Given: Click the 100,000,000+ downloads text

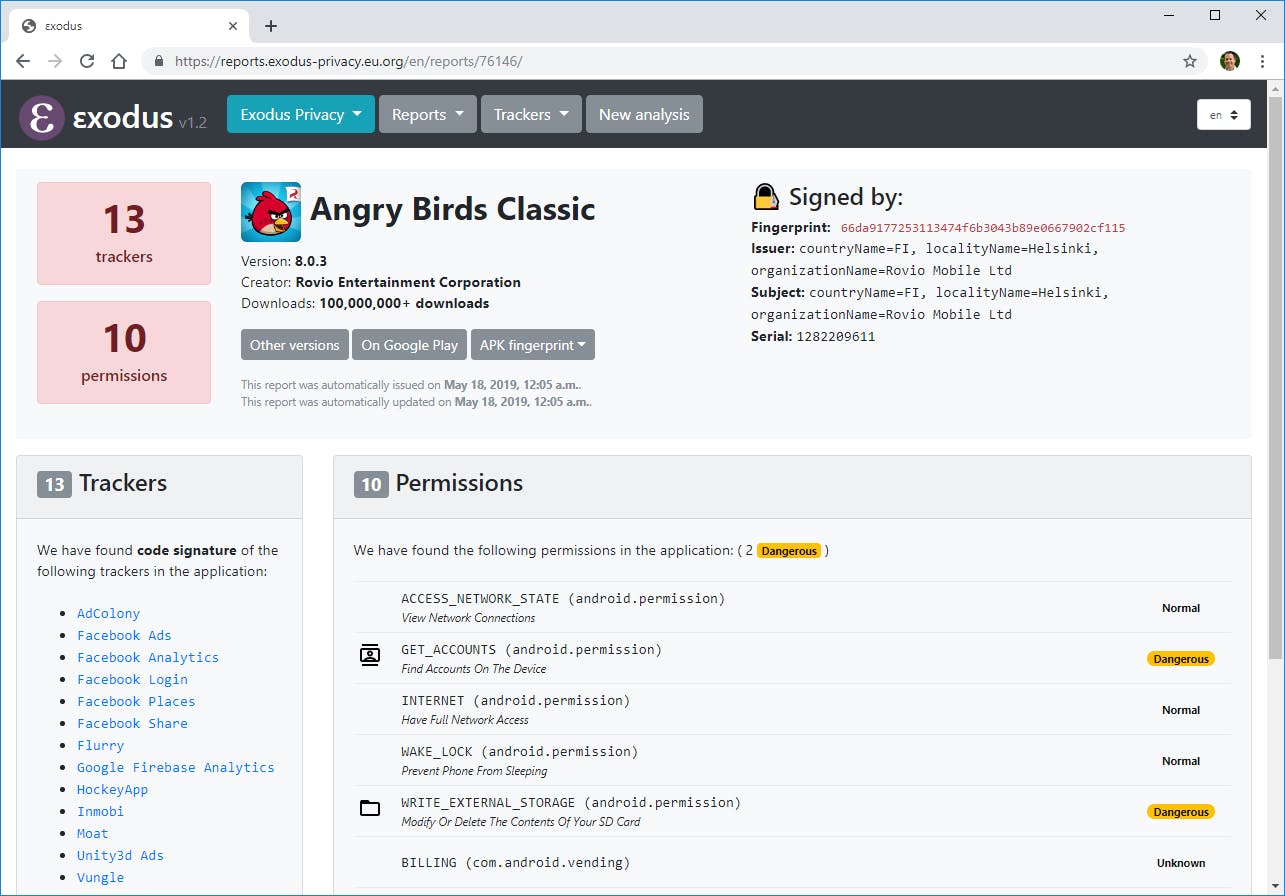Looking at the screenshot, I should (404, 303).
